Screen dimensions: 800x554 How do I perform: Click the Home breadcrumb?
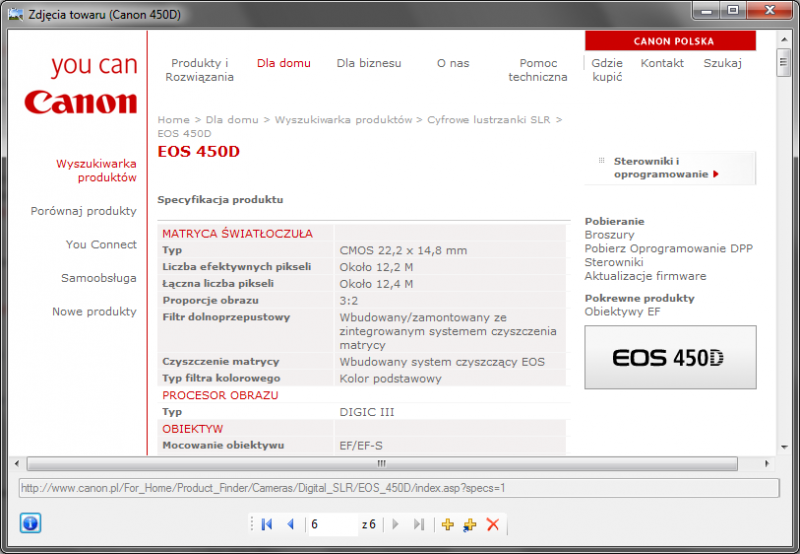click(173, 120)
